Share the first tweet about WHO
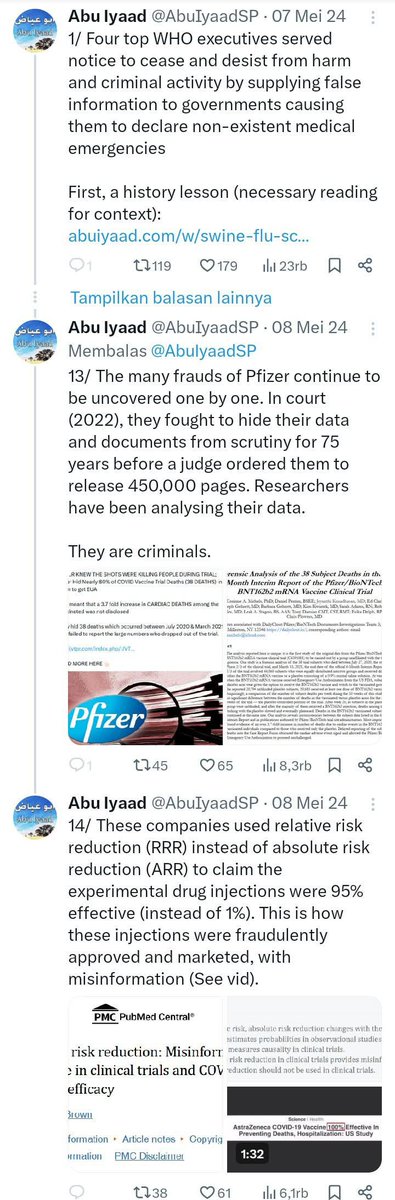 point(365,266)
